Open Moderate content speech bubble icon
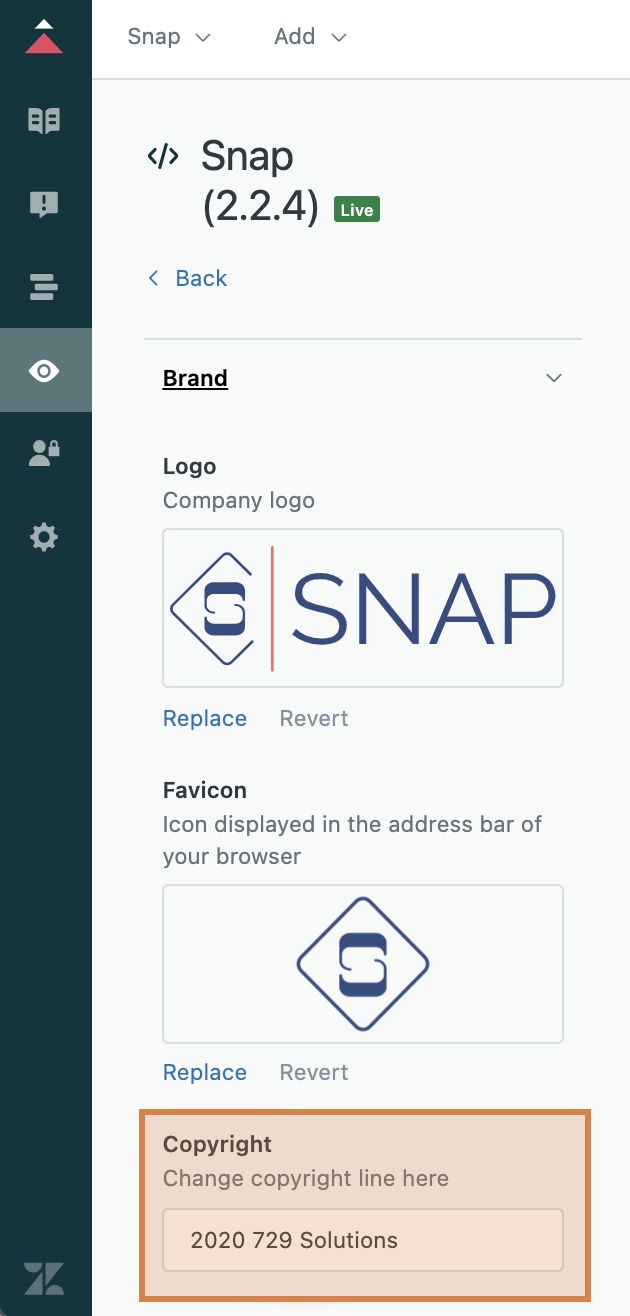This screenshot has width=630, height=1316. click(x=45, y=205)
